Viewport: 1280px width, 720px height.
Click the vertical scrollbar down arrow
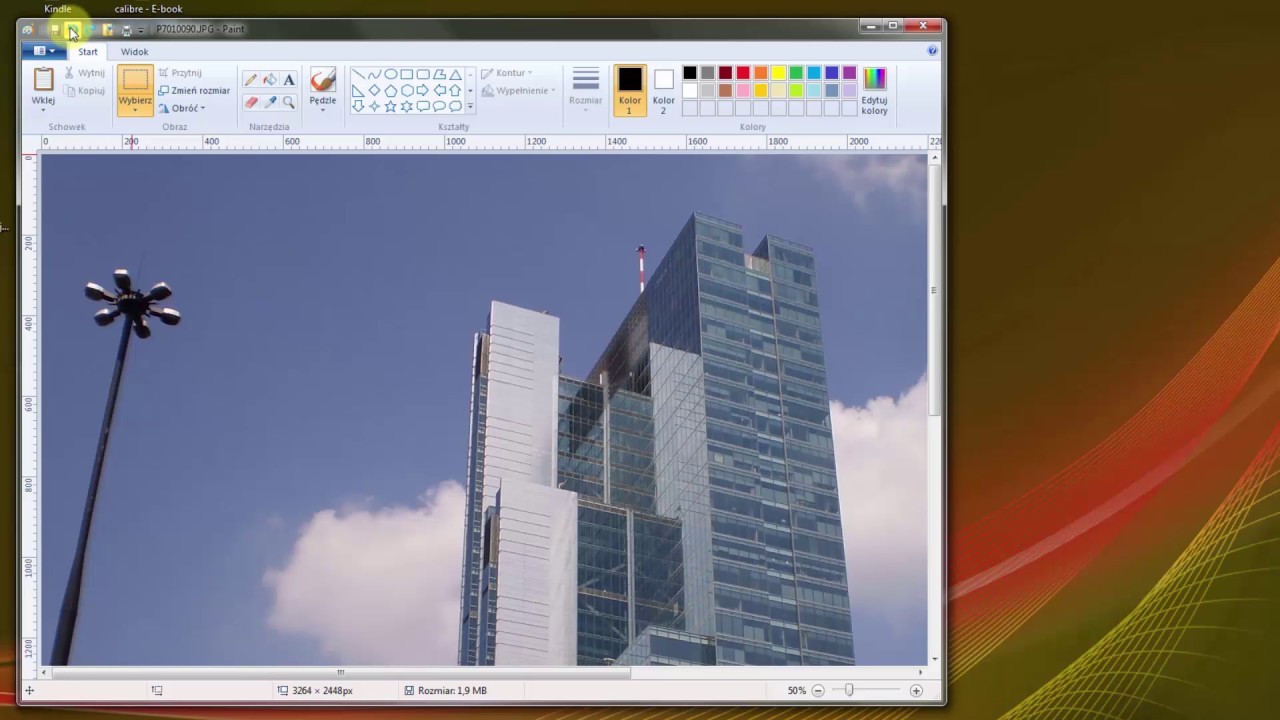point(935,659)
